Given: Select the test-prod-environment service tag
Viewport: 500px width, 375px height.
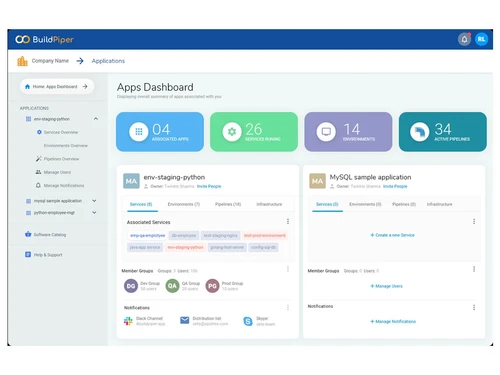Looking at the screenshot, I should [x=265, y=235].
